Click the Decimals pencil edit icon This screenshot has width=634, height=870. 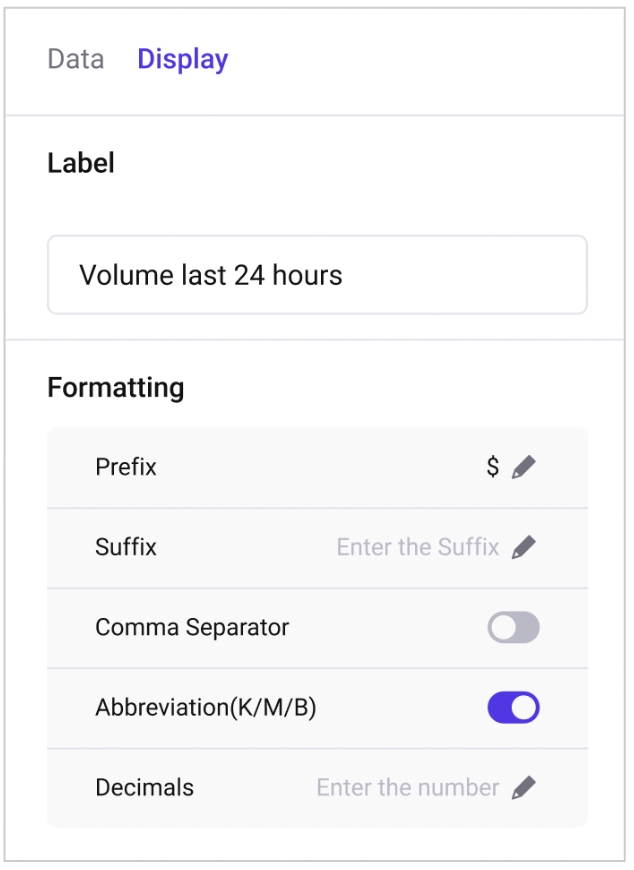coord(523,787)
